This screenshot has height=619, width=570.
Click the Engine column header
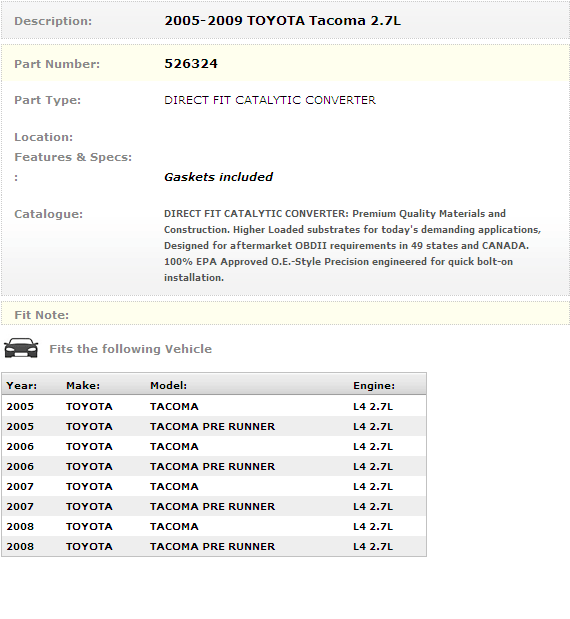tap(374, 385)
